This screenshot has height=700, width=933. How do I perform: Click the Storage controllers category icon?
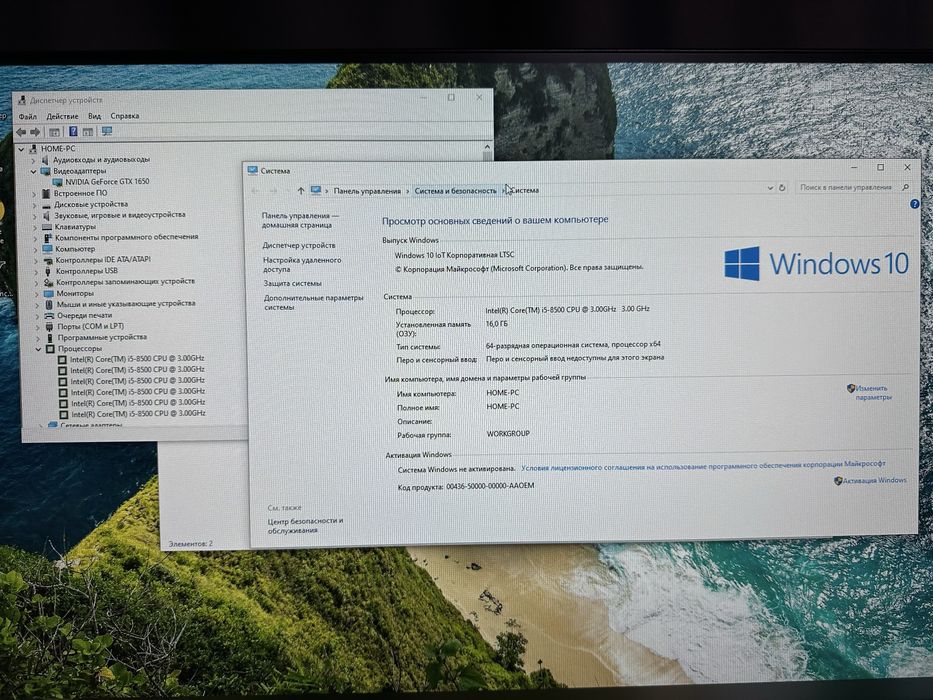48,282
